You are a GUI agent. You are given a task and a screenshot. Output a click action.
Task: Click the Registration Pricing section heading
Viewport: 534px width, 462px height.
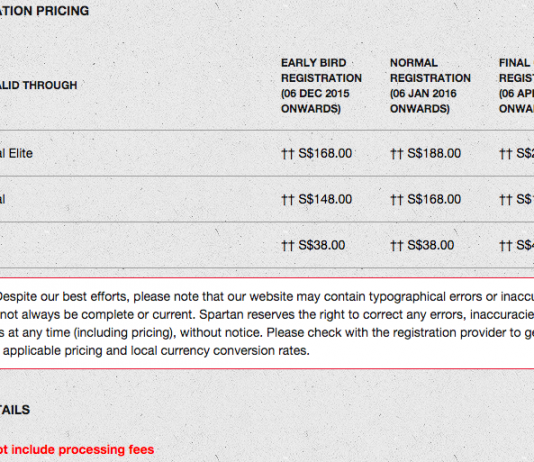tap(44, 11)
